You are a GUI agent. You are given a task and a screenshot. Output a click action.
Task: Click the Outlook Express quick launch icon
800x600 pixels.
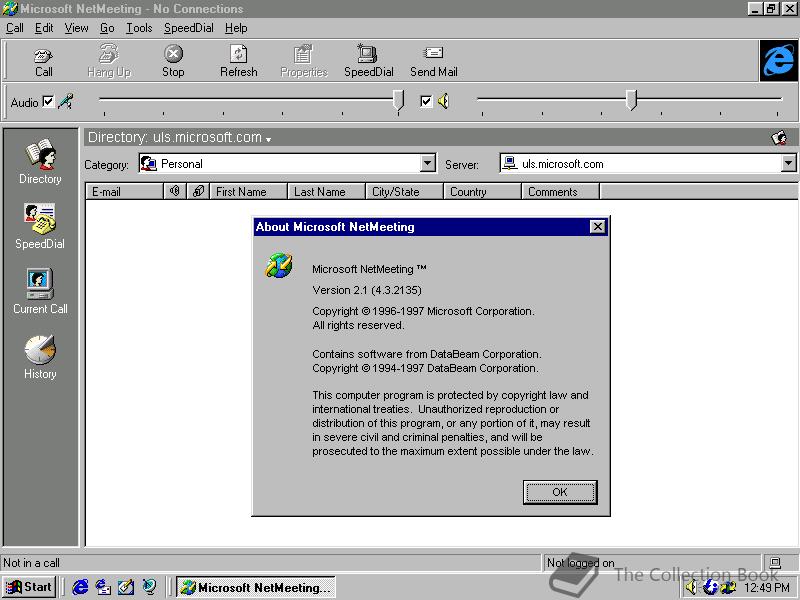point(103,587)
